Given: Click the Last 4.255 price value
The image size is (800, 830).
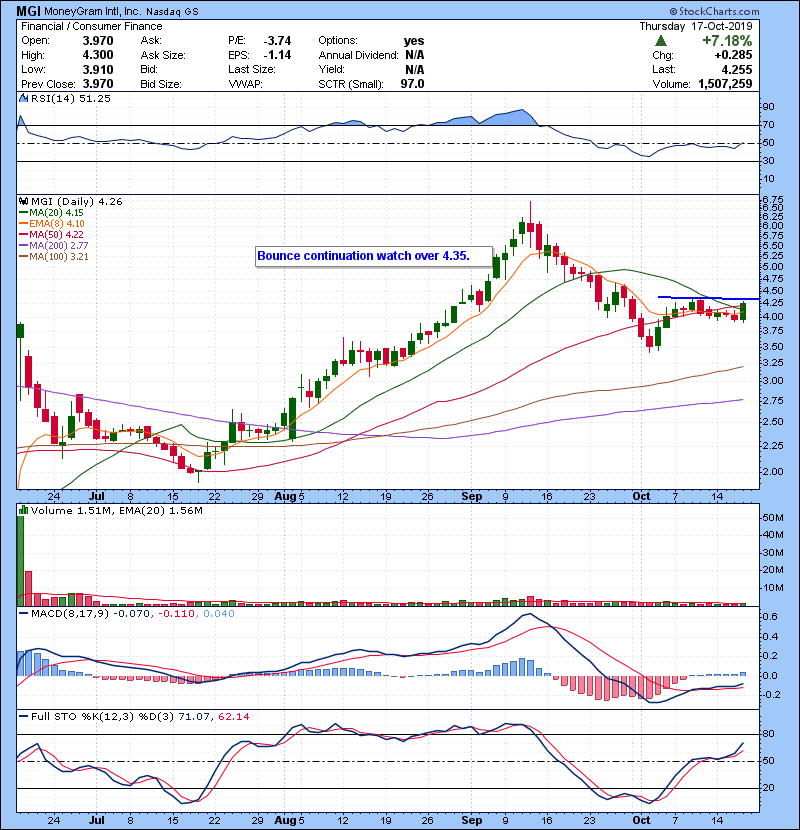Looking at the screenshot, I should (x=736, y=69).
